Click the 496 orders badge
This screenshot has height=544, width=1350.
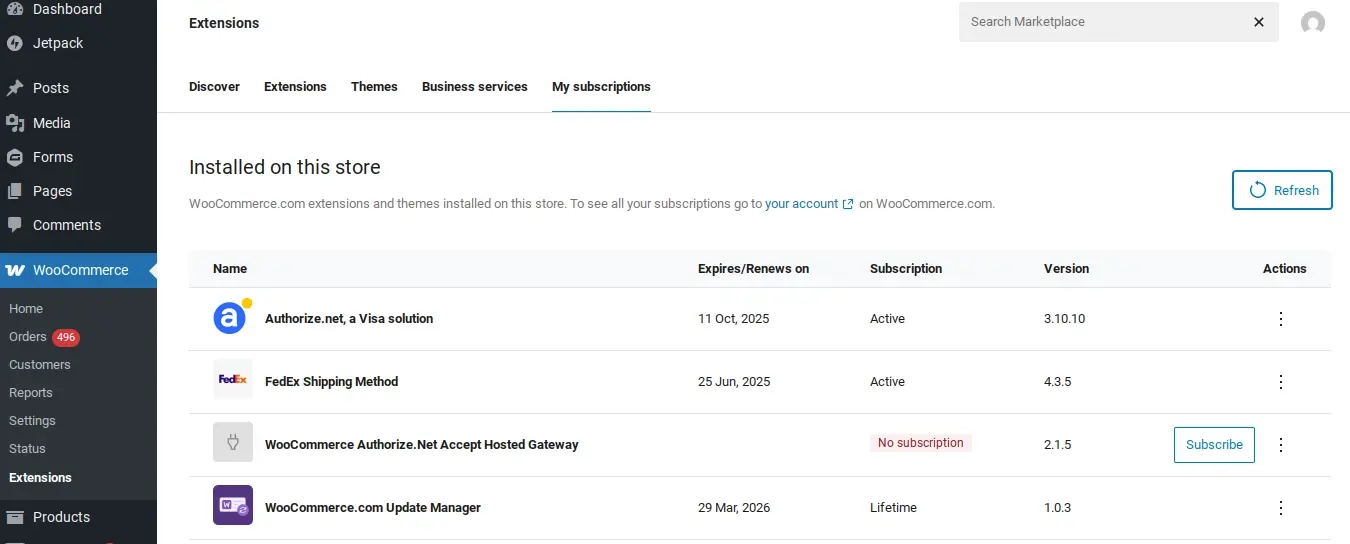coord(66,337)
